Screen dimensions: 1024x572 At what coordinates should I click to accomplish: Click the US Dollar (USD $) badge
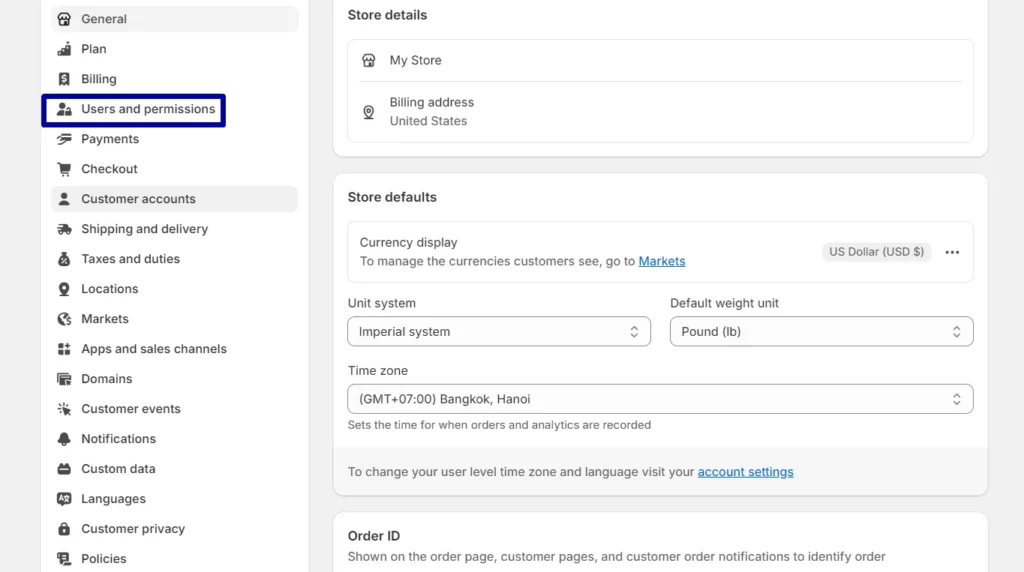tap(876, 252)
